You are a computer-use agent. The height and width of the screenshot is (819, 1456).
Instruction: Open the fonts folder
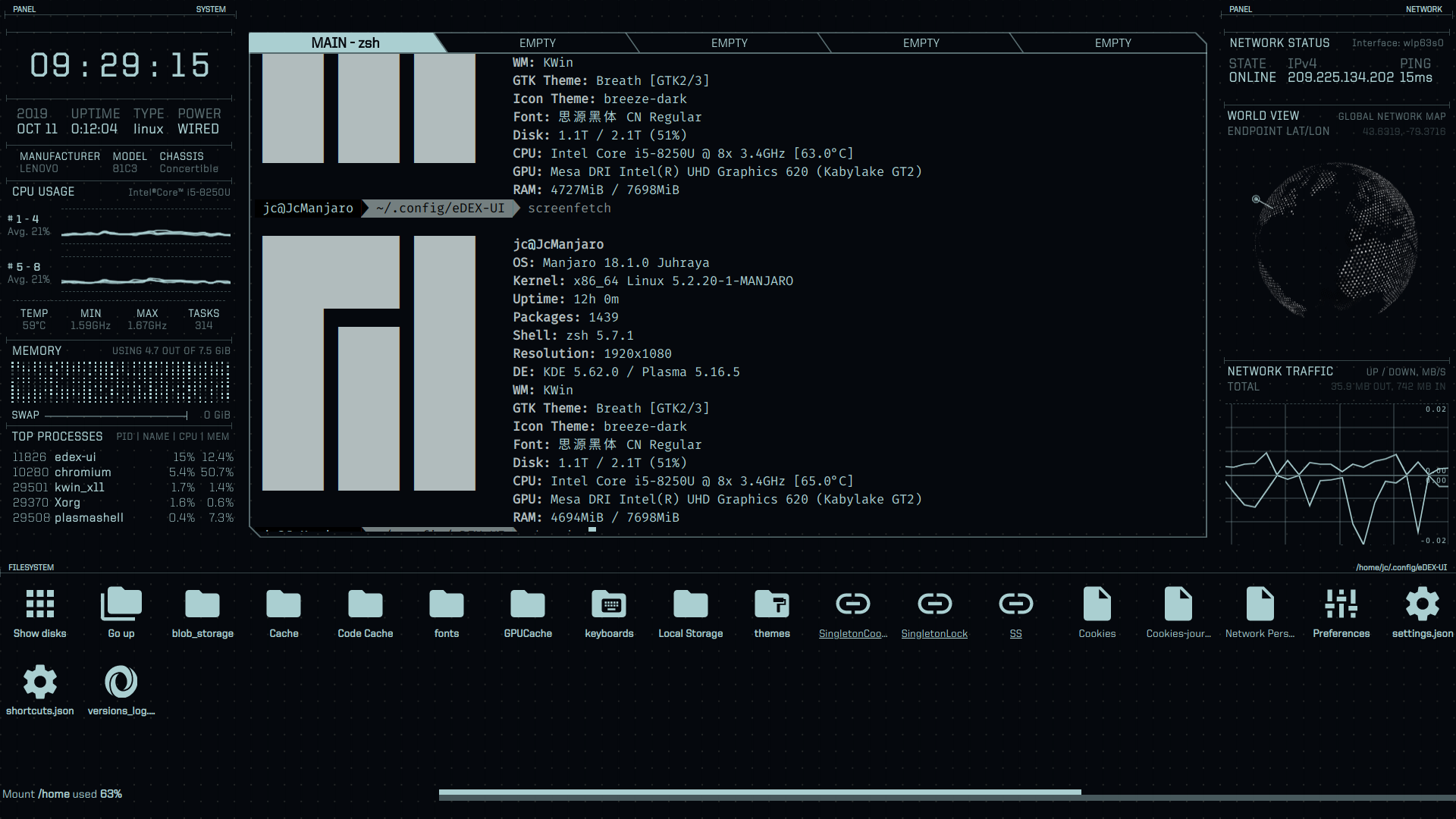click(x=447, y=604)
